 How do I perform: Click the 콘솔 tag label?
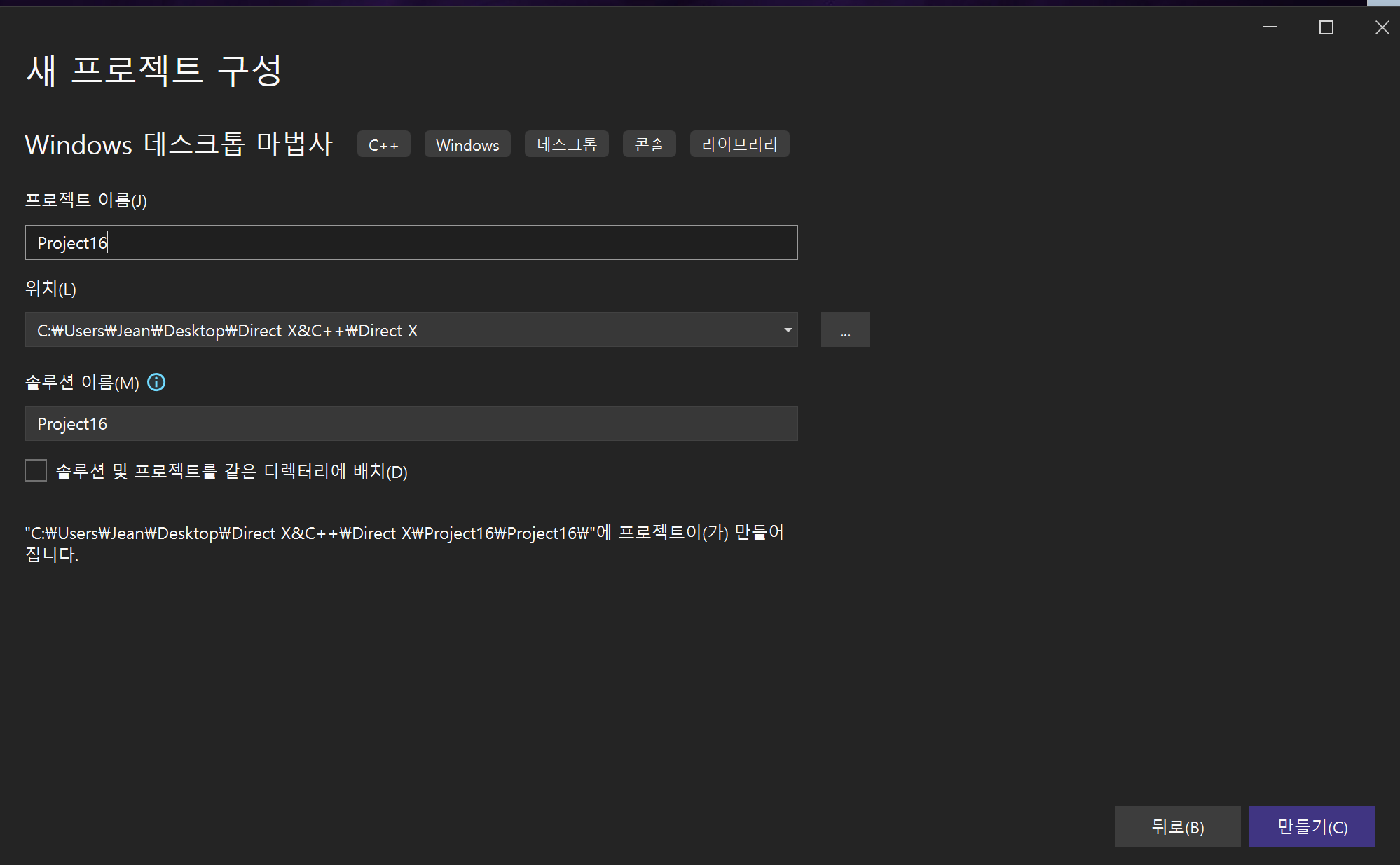click(649, 144)
